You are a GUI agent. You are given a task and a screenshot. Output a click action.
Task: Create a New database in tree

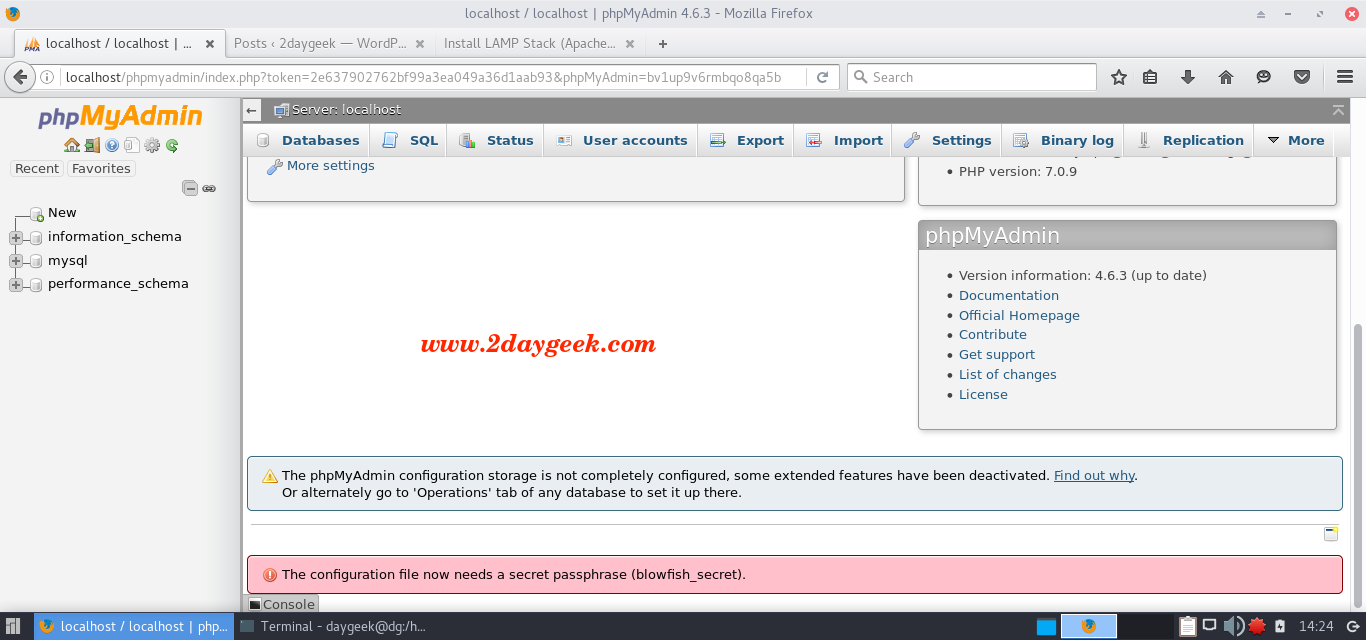62,213
